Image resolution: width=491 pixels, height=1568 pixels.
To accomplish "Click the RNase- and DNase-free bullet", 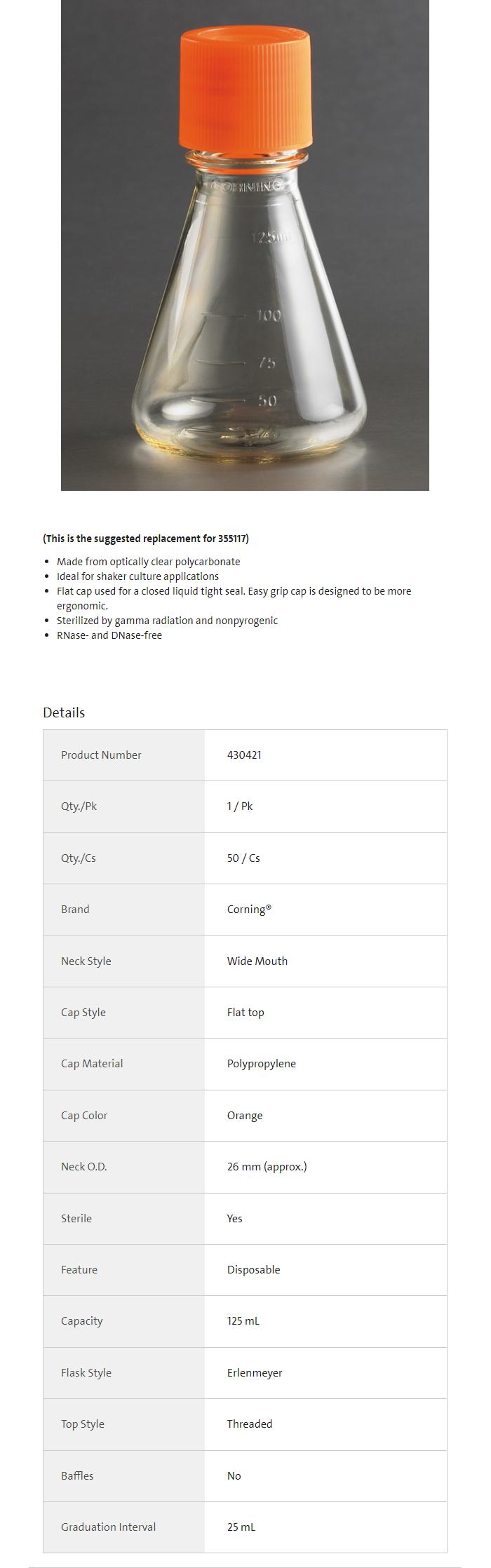I will pos(109,635).
